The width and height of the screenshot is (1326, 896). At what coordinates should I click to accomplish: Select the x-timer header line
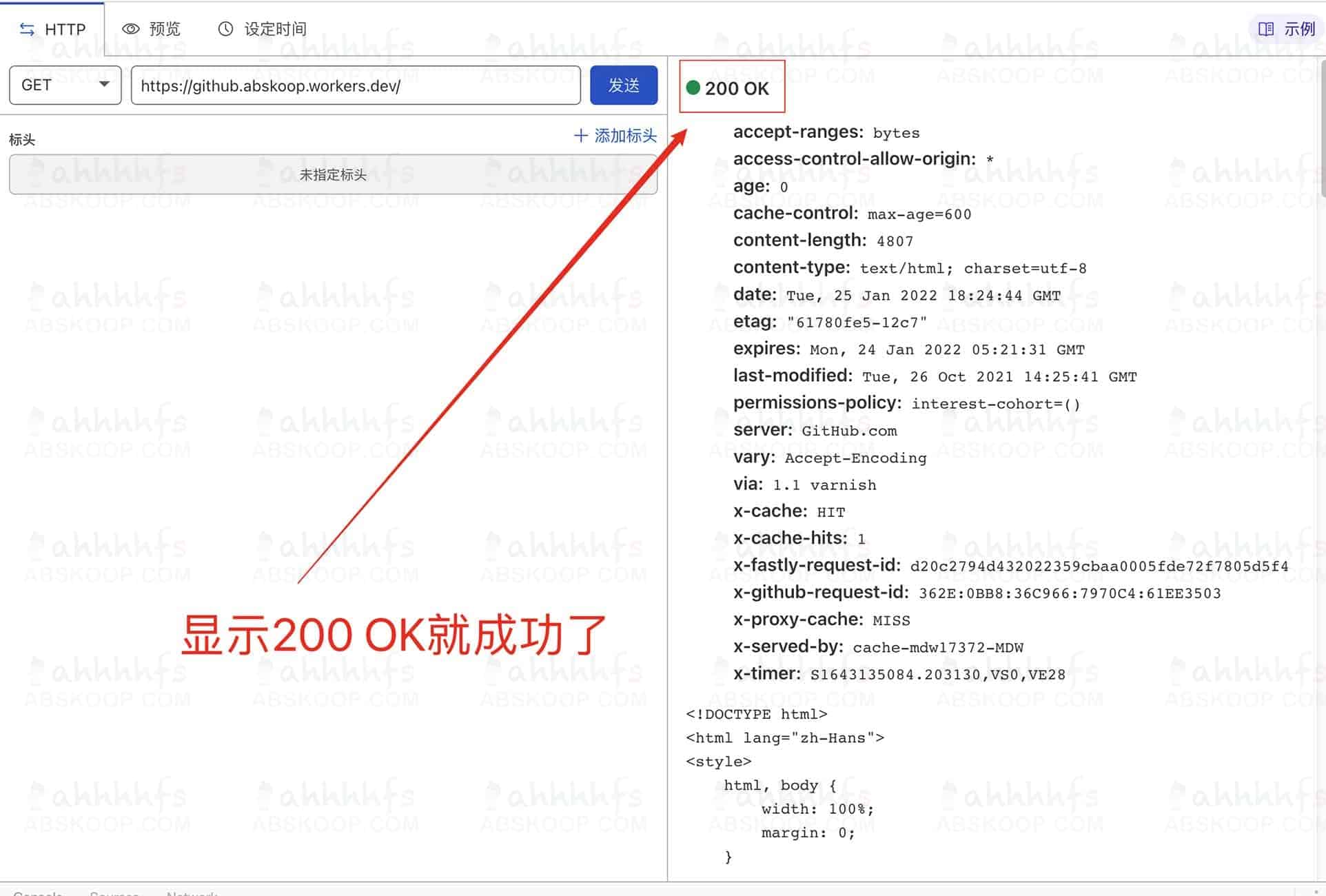pos(899,673)
